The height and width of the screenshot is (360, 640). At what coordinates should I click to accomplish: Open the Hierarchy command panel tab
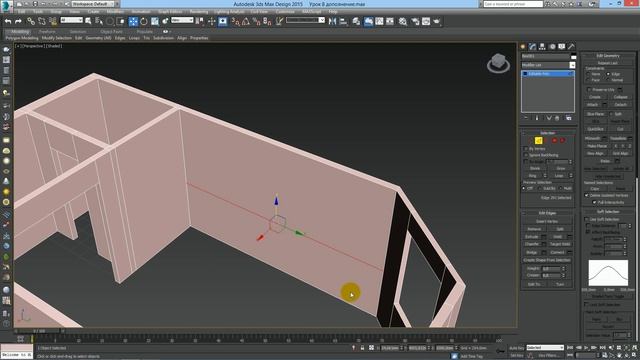pyautogui.click(x=542, y=47)
